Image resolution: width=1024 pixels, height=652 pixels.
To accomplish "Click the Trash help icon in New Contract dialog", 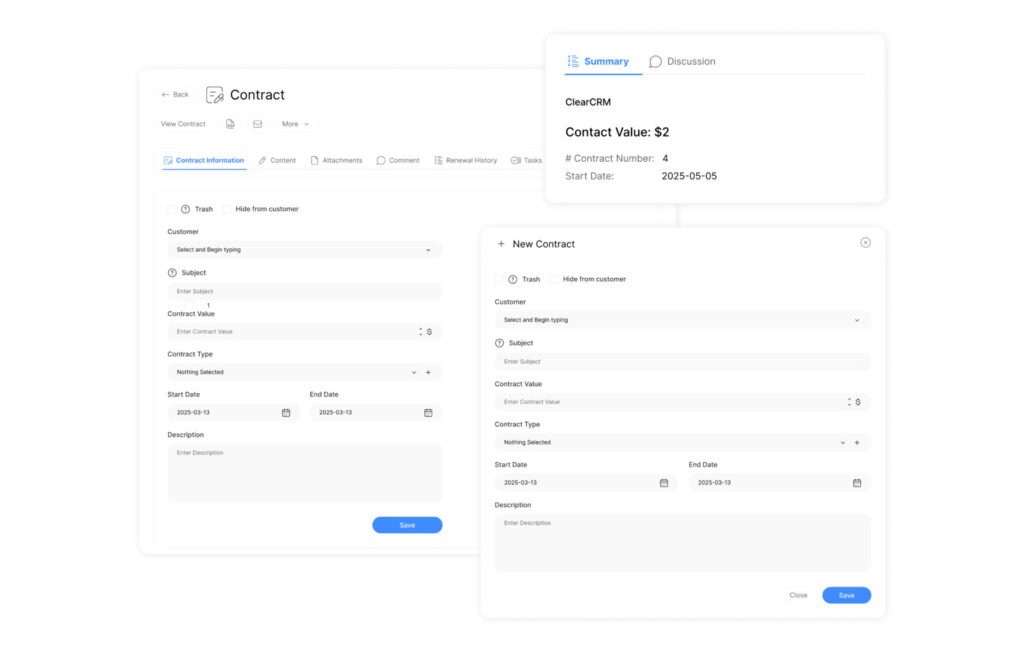I will [513, 279].
